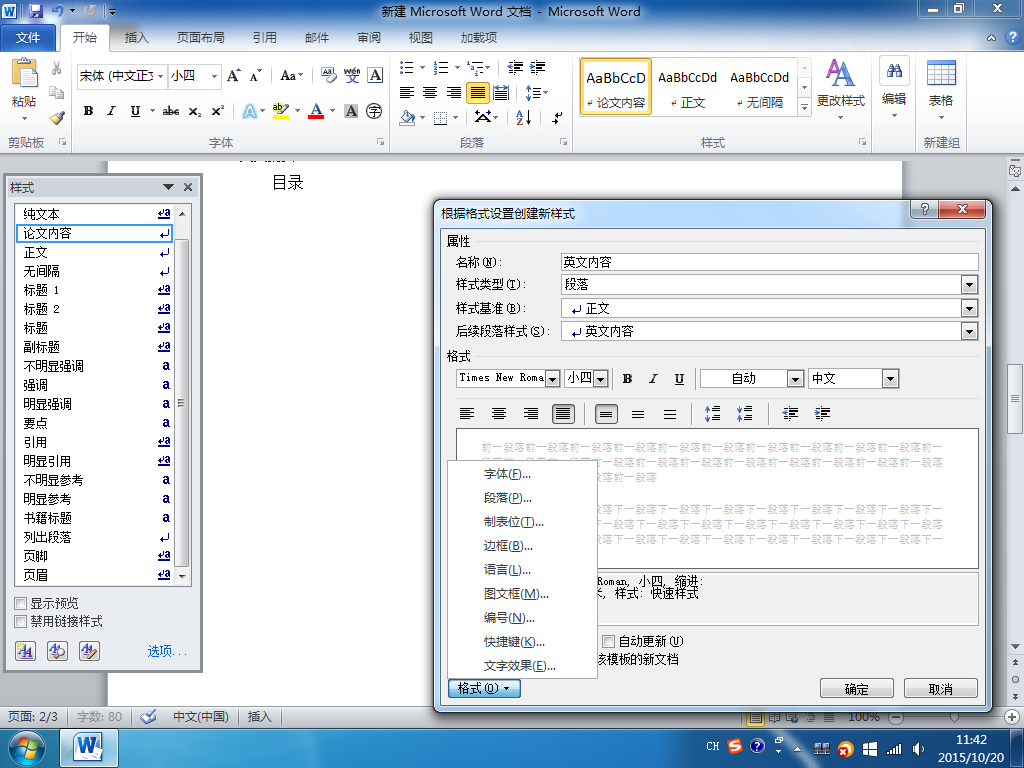
Task: Click dialog increase indent icon
Action: coord(822,413)
